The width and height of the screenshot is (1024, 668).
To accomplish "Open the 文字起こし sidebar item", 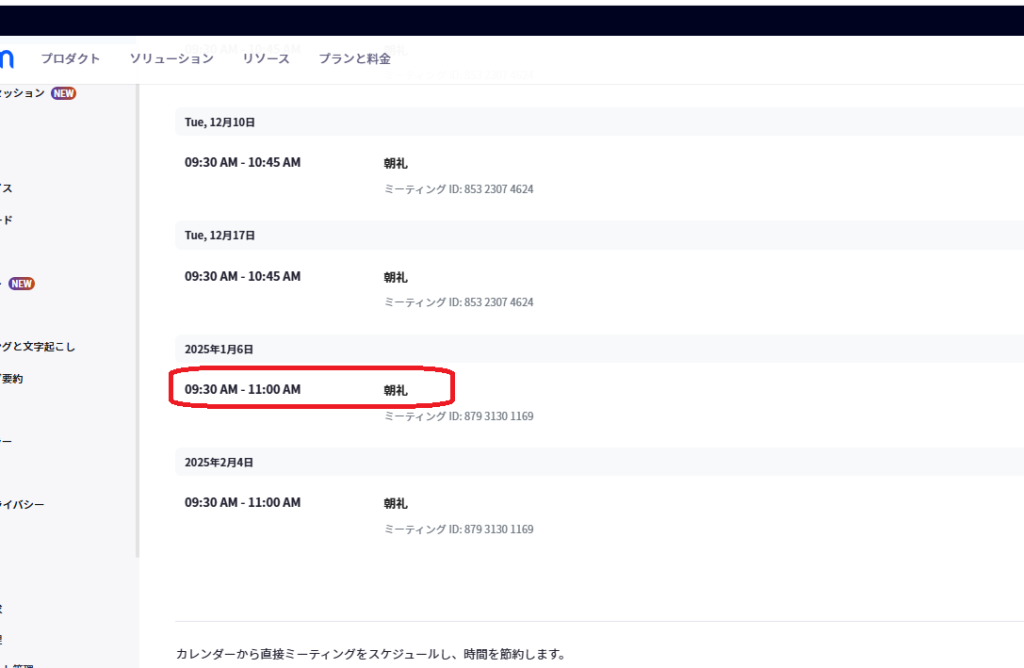I will [38, 347].
